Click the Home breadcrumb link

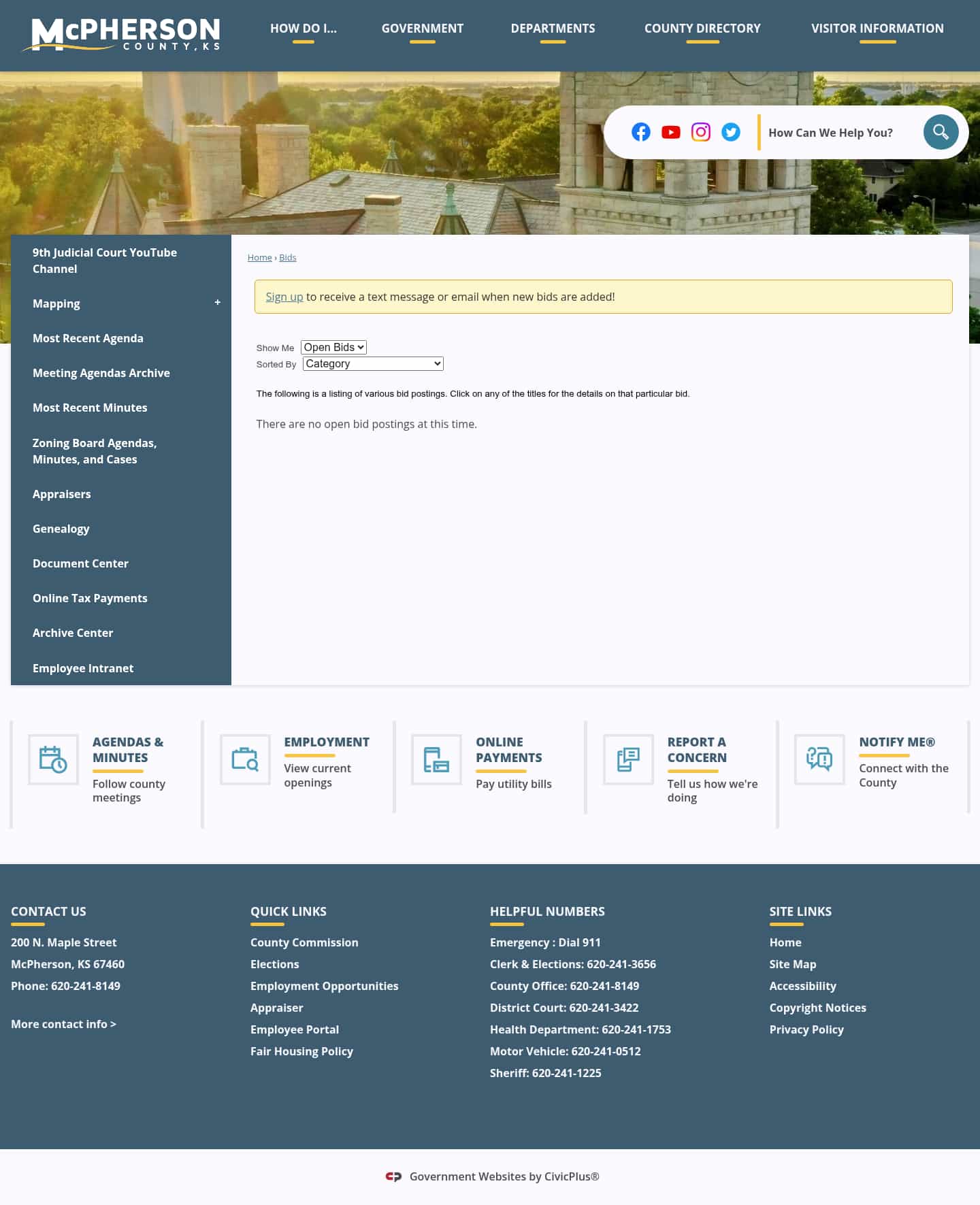(x=260, y=257)
